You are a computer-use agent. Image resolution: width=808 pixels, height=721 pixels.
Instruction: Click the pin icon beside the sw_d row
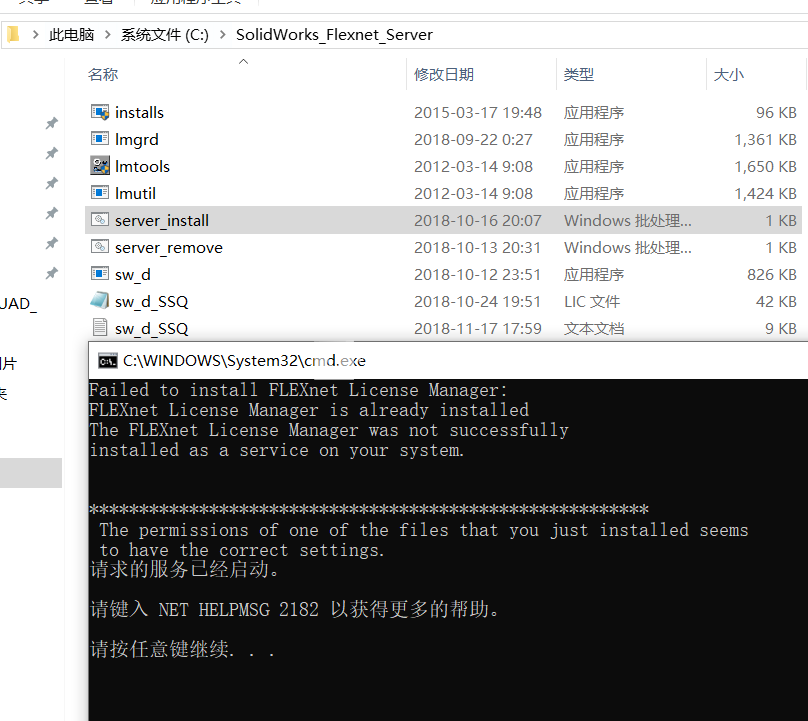pyautogui.click(x=52, y=273)
